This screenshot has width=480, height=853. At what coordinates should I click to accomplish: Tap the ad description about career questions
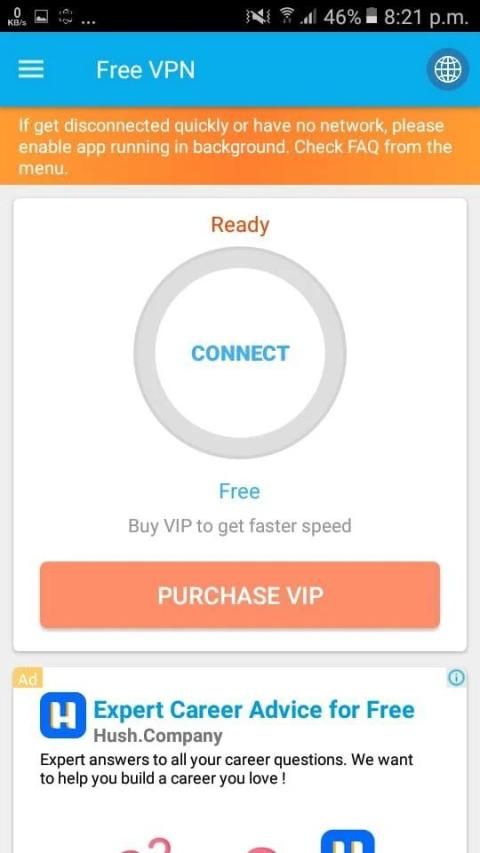(x=226, y=769)
